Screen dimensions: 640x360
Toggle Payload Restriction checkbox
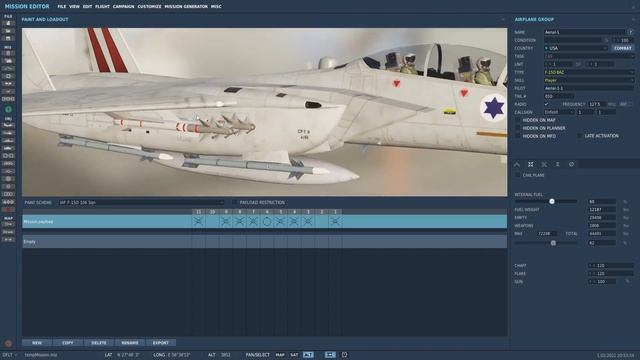tap(234, 202)
